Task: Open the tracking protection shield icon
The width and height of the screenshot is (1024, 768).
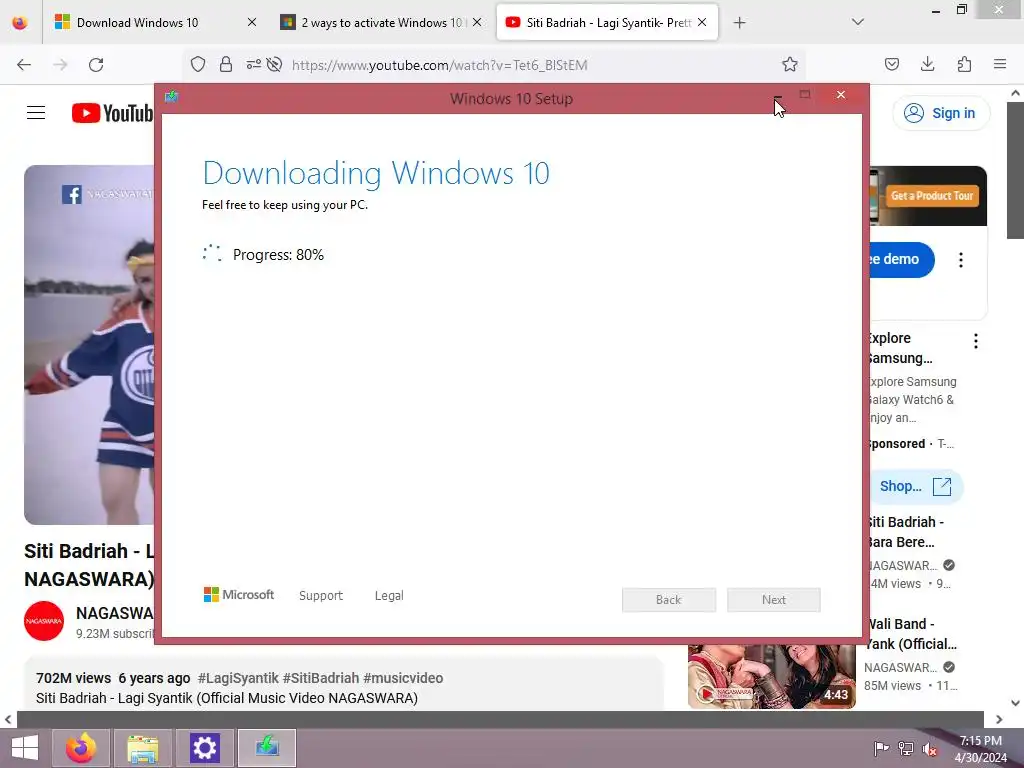Action: 198,64
